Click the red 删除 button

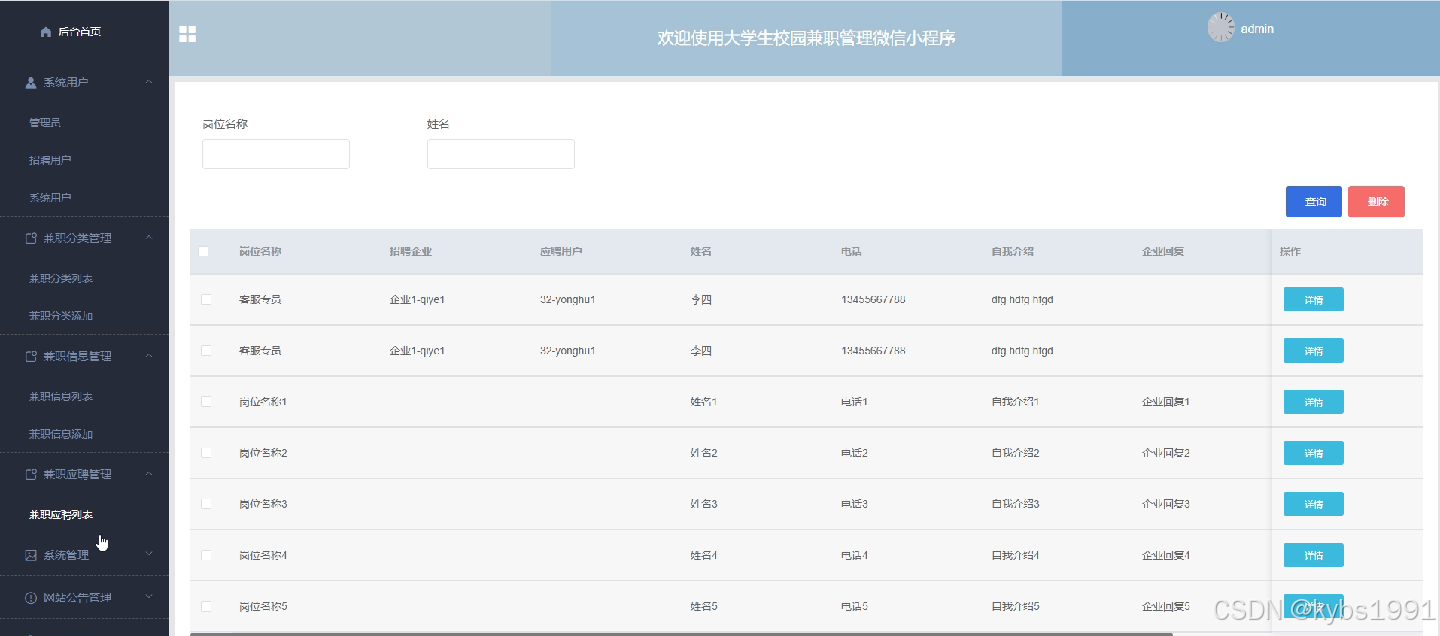1376,202
